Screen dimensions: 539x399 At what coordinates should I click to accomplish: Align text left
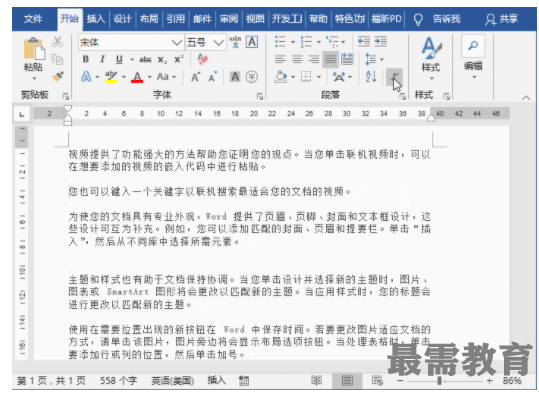click(280, 59)
